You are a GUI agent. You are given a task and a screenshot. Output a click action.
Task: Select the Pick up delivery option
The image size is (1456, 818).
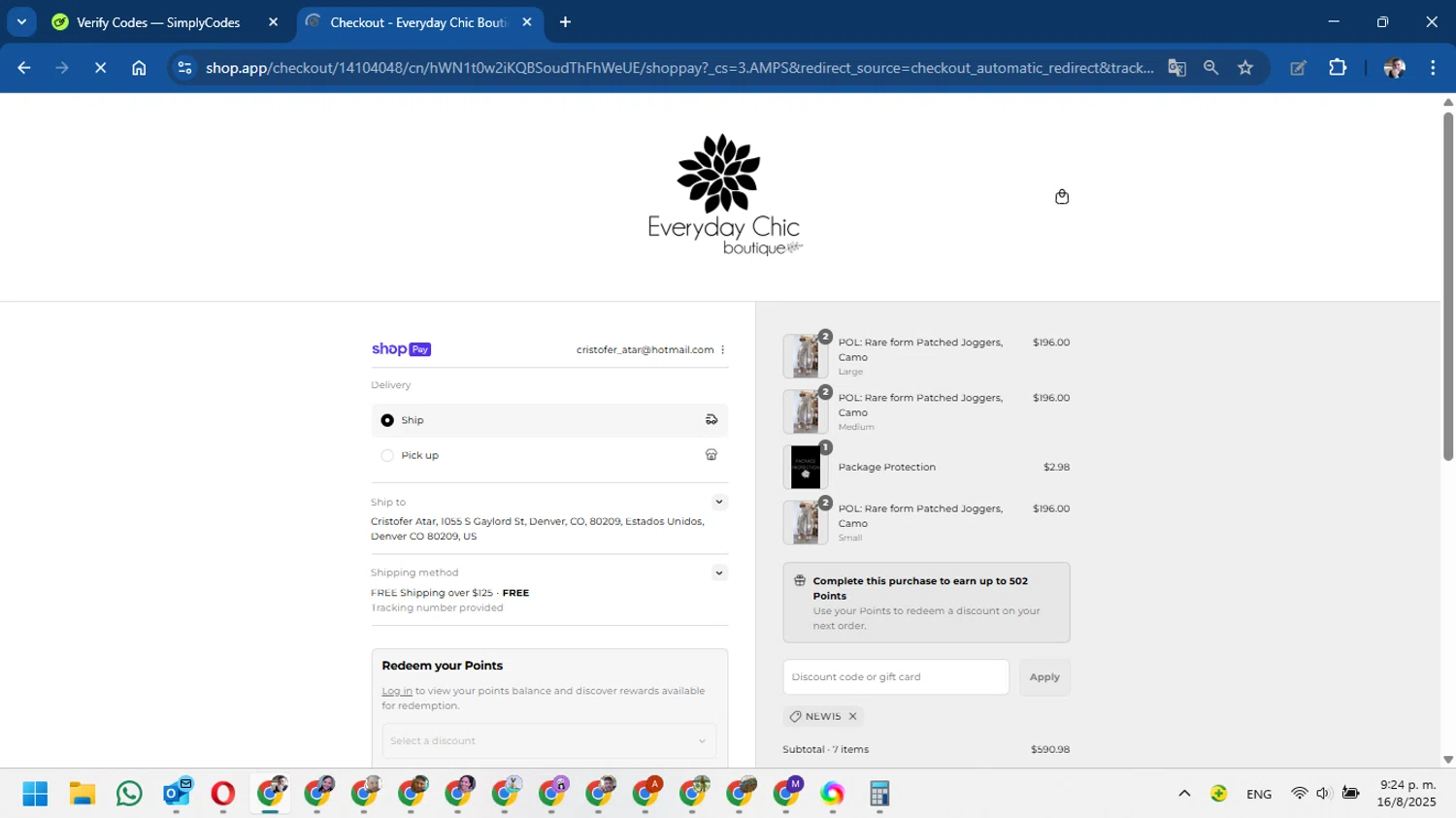click(x=549, y=455)
